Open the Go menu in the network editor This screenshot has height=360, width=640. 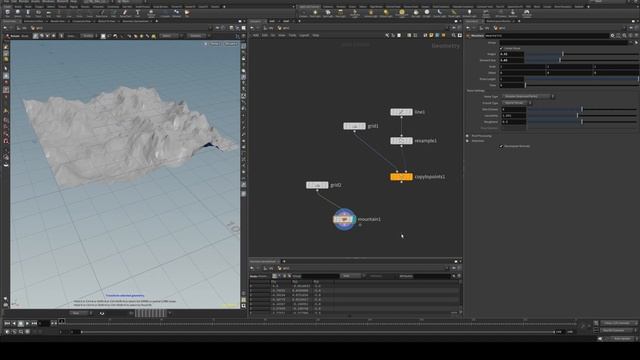pos(273,36)
